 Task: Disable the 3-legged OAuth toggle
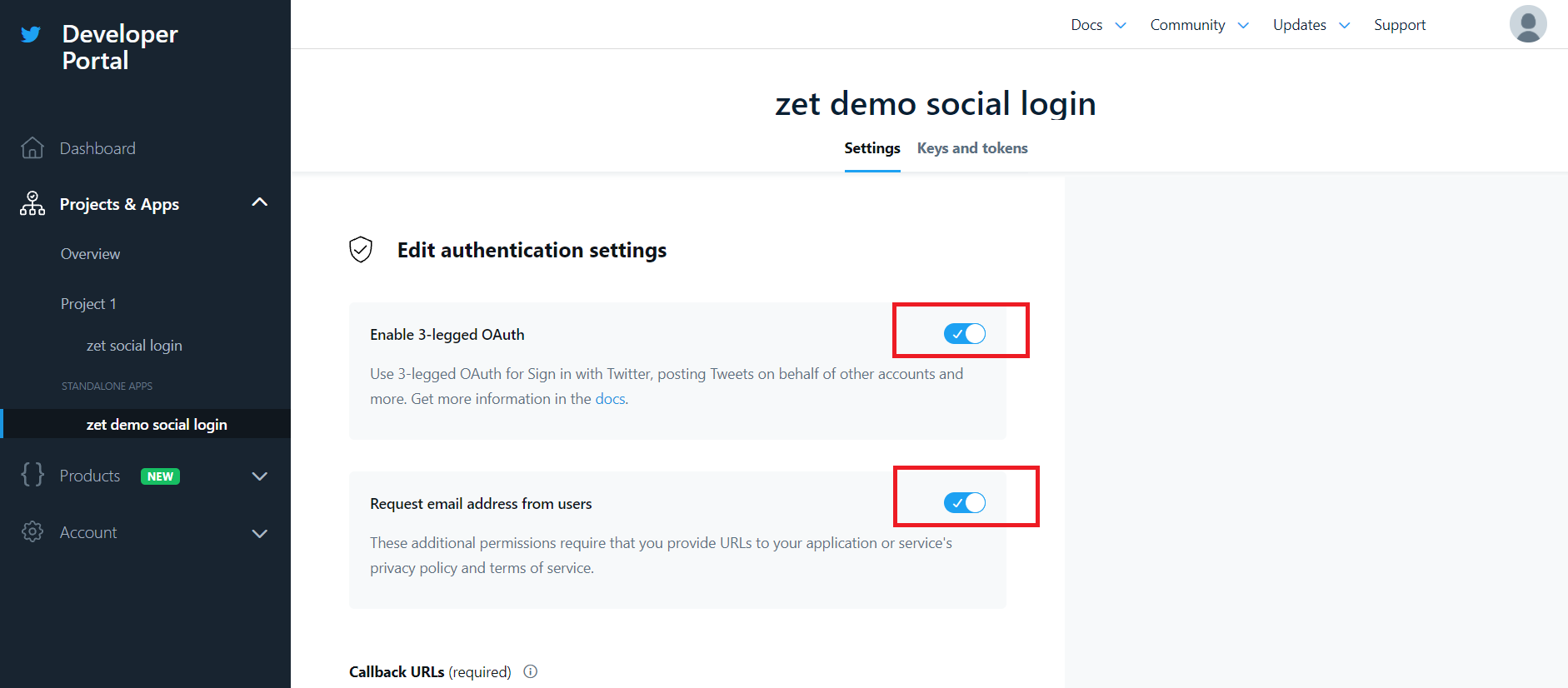(x=964, y=334)
